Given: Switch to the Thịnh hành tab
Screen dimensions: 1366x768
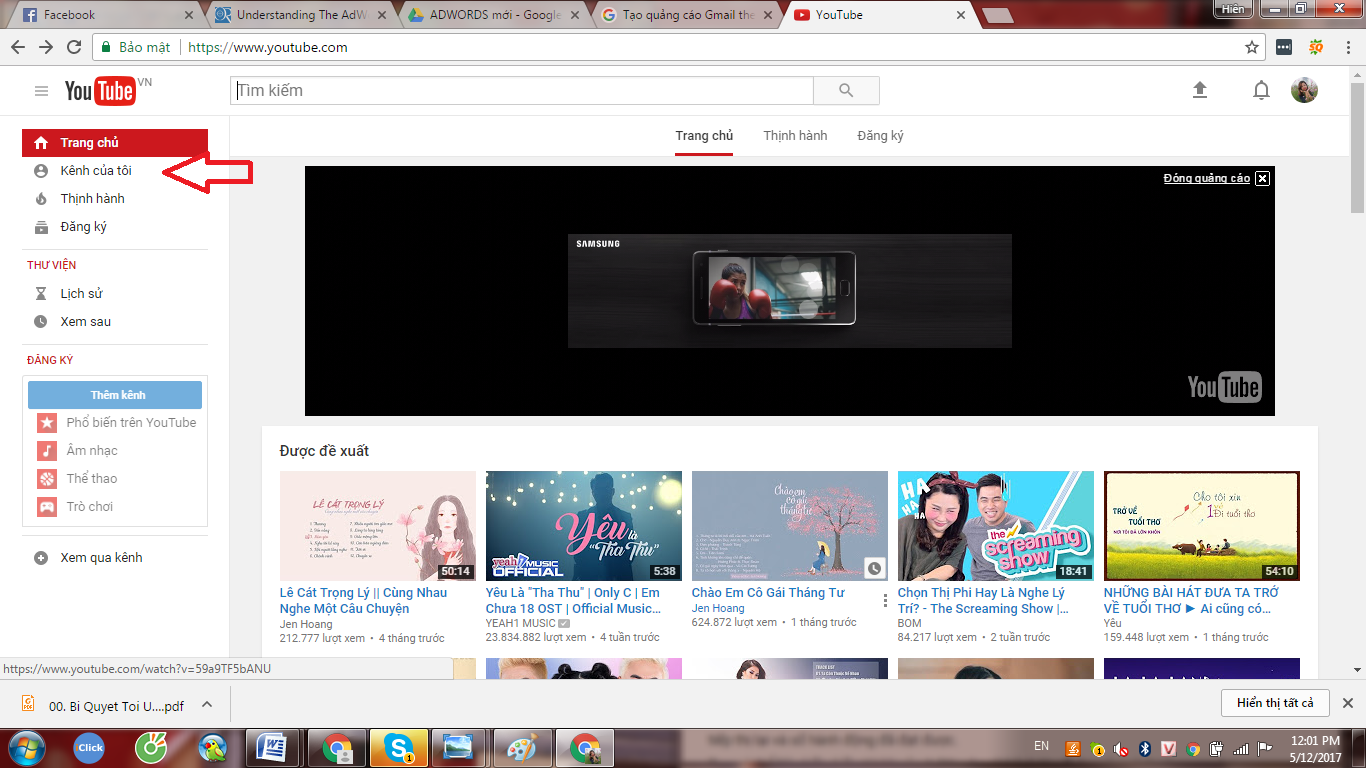Looking at the screenshot, I should (x=794, y=135).
